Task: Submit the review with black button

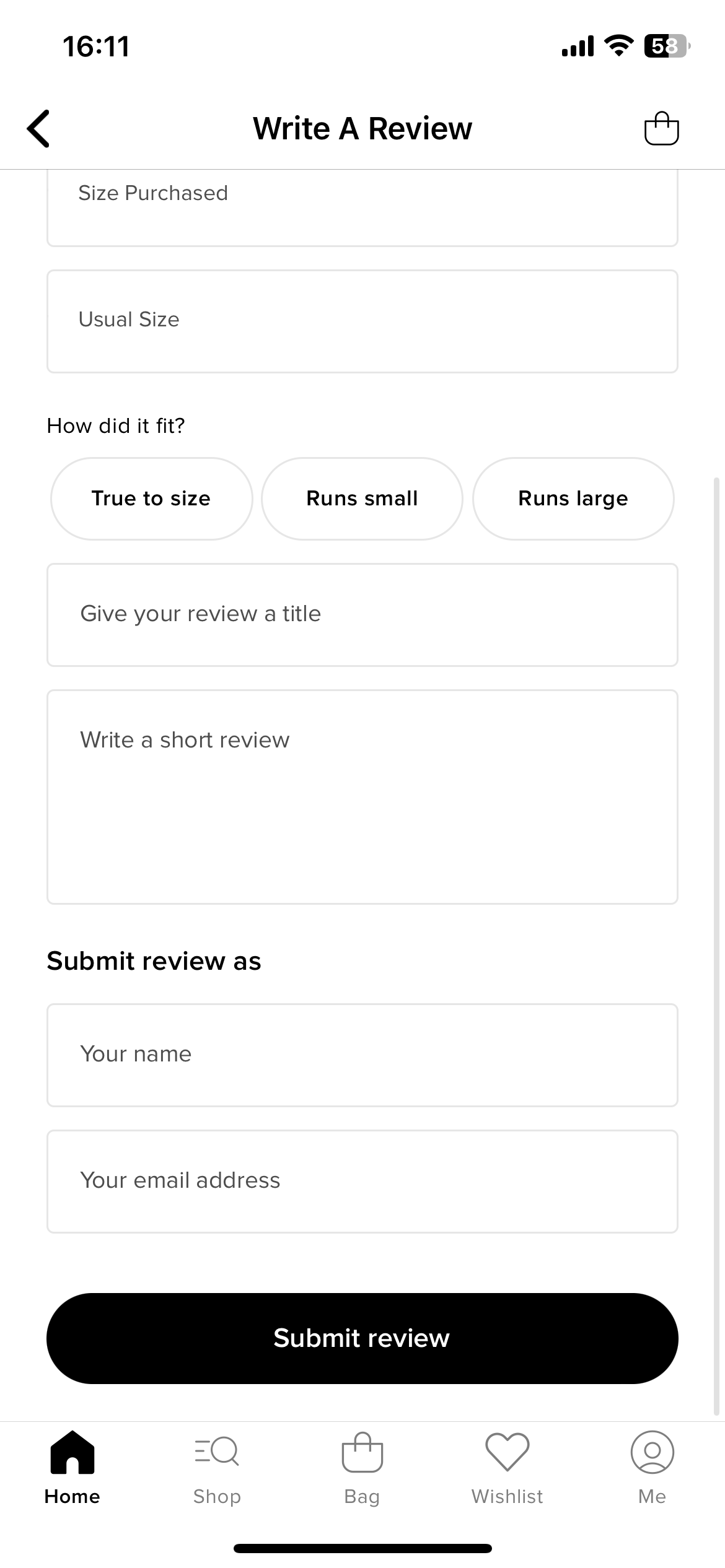Action: click(x=362, y=1338)
